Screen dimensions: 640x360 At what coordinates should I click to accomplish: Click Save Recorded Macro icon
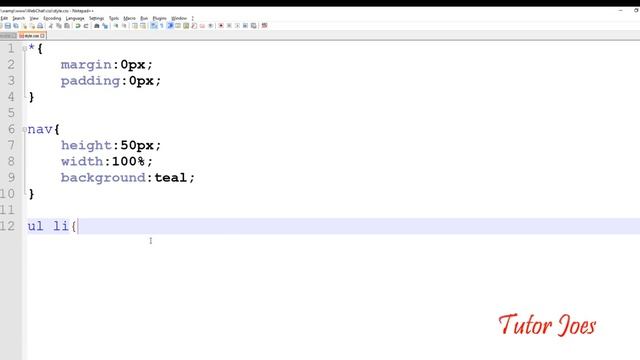253,26
